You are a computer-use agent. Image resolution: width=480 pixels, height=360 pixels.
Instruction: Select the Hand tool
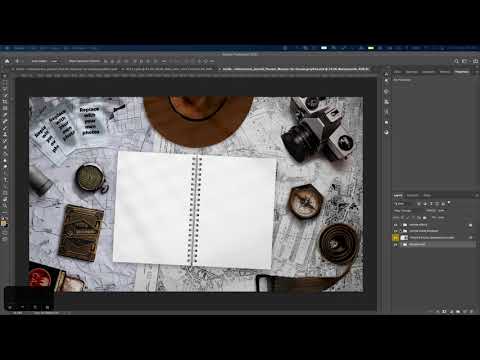[5, 199]
